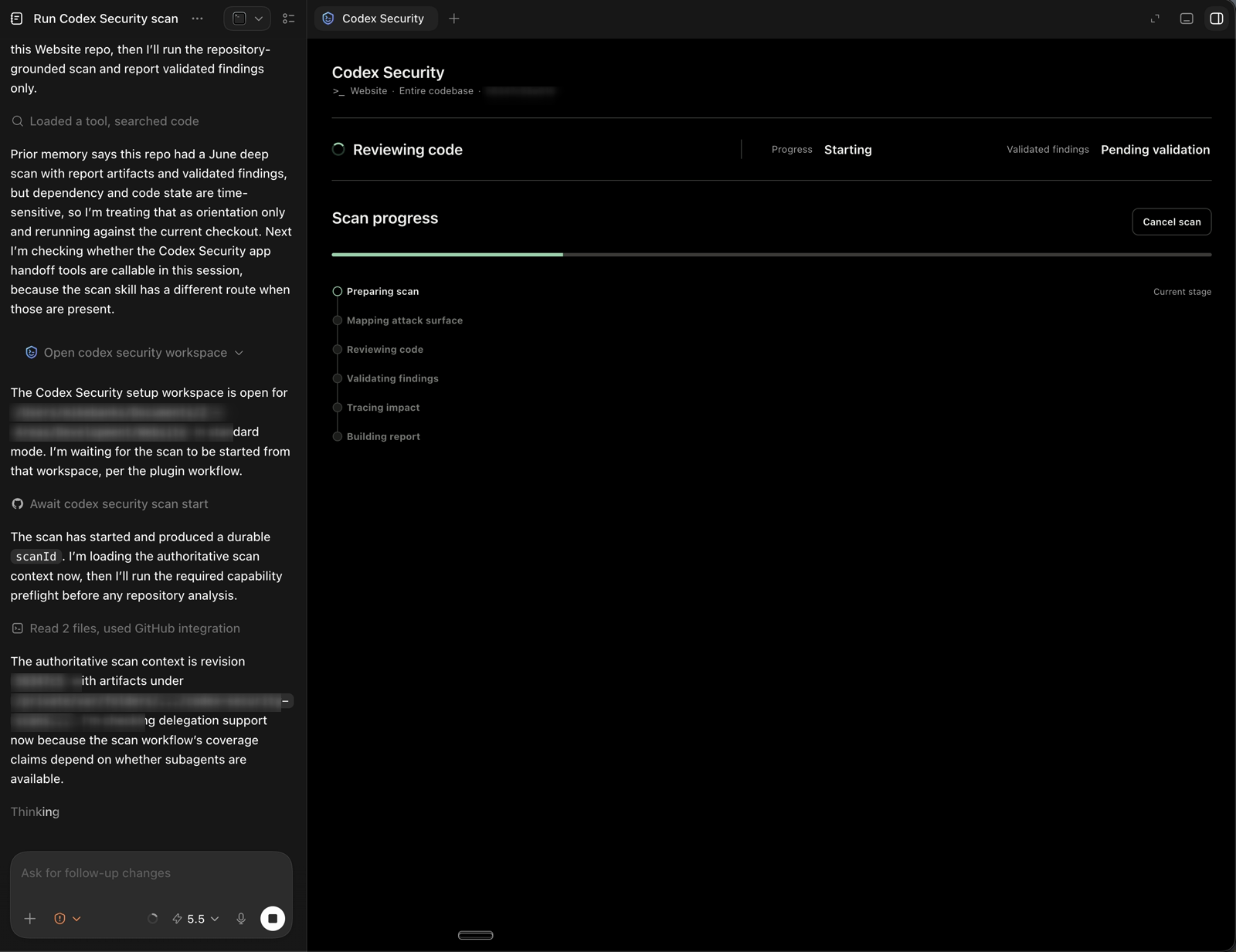The width and height of the screenshot is (1236, 952).
Task: Click the thread document icon beside the title
Action: coord(16,19)
